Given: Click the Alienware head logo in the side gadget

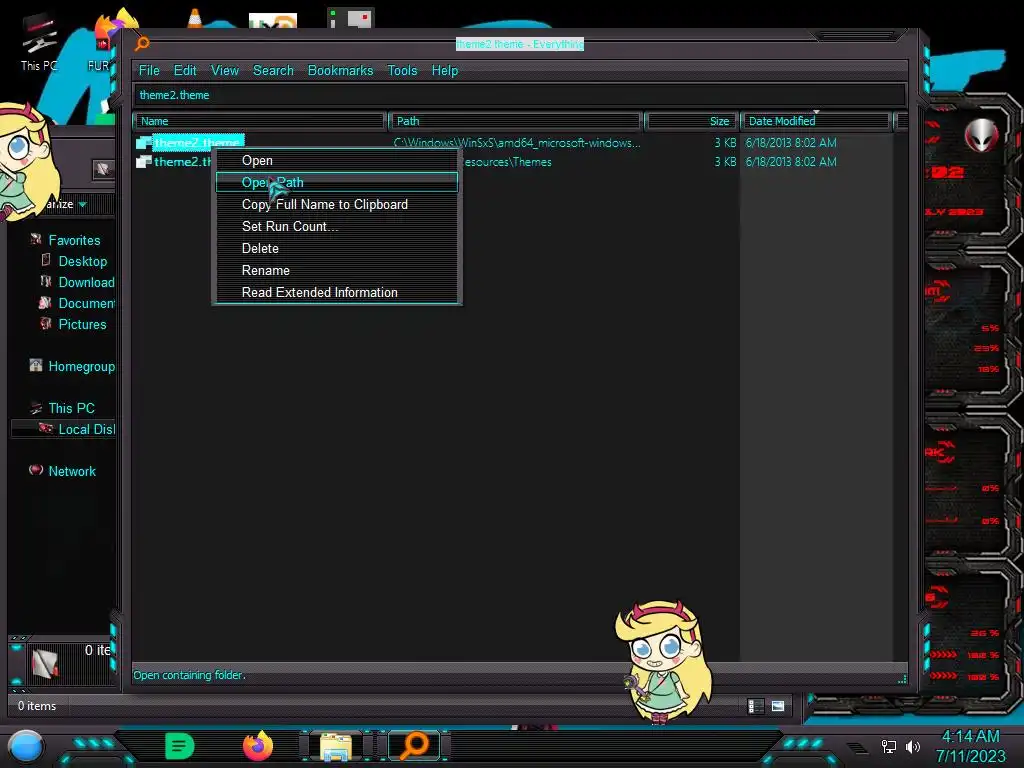Looking at the screenshot, I should pos(981,136).
